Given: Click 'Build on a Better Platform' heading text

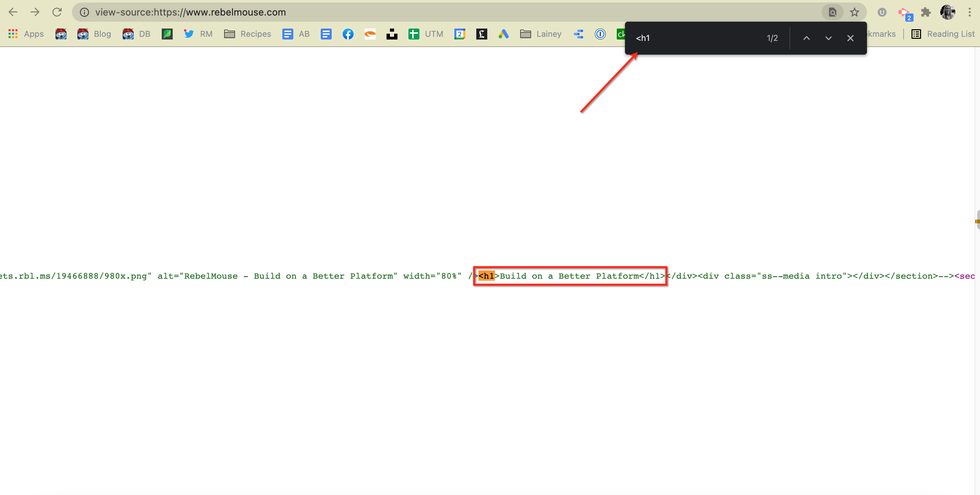Looking at the screenshot, I should pos(569,276).
